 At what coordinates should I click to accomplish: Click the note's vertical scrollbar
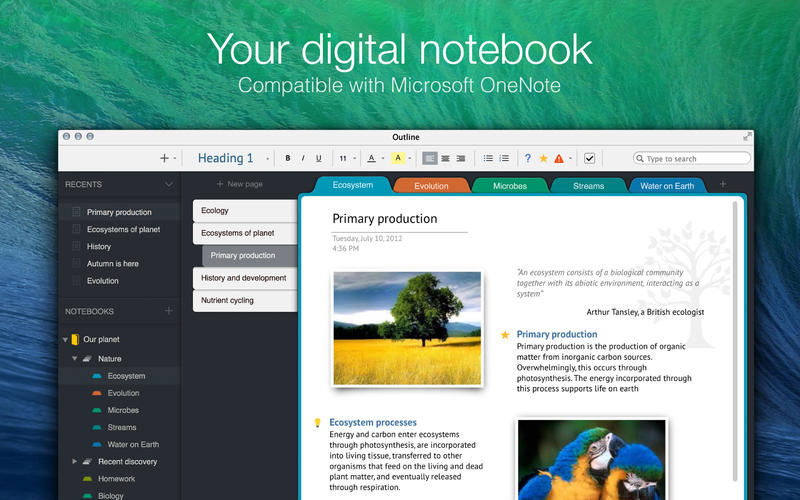click(735, 341)
